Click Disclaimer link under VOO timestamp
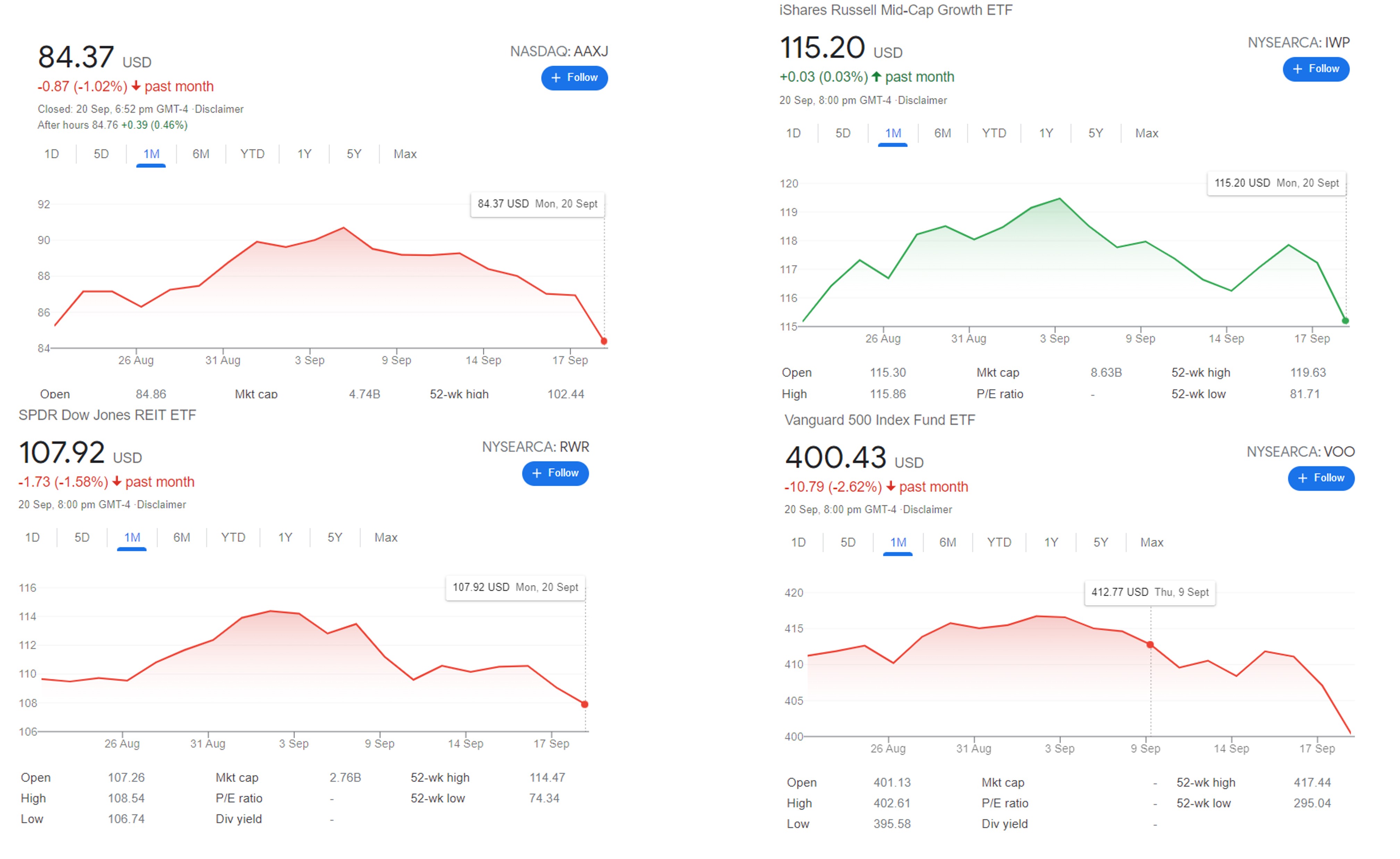Viewport: 1400px width, 859px height. [x=927, y=509]
